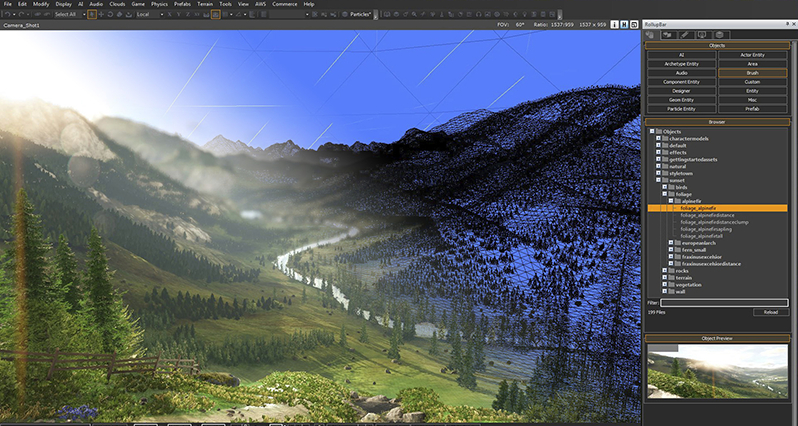This screenshot has height=426, width=798.
Task: Click the Brush object type button
Action: [755, 73]
